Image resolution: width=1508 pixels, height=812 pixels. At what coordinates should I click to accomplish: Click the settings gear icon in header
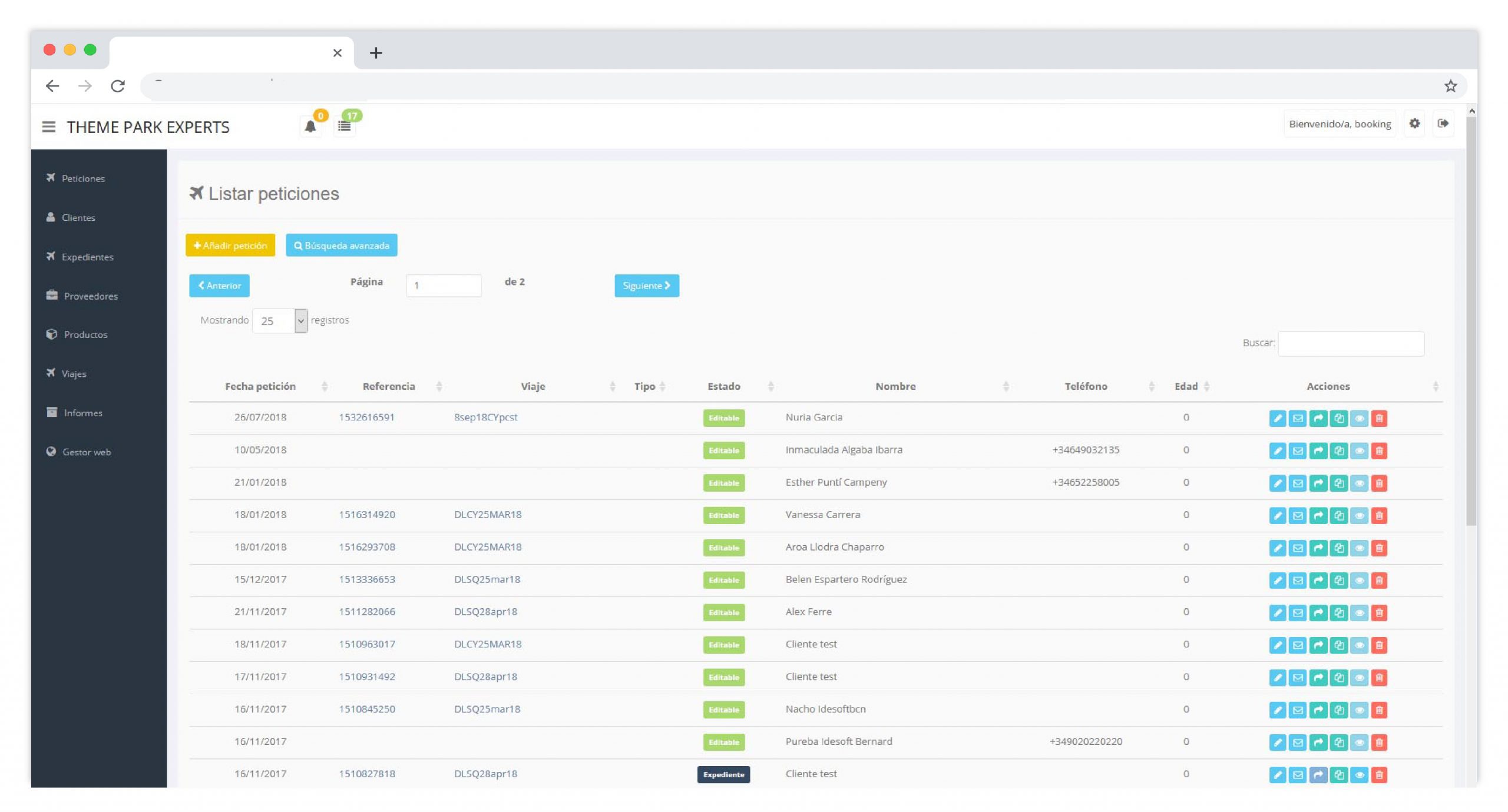click(x=1414, y=124)
